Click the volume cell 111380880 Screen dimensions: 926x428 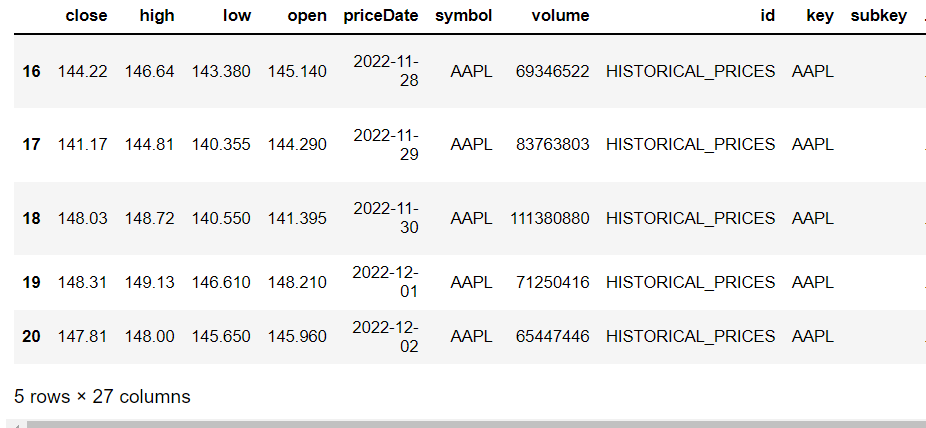550,218
